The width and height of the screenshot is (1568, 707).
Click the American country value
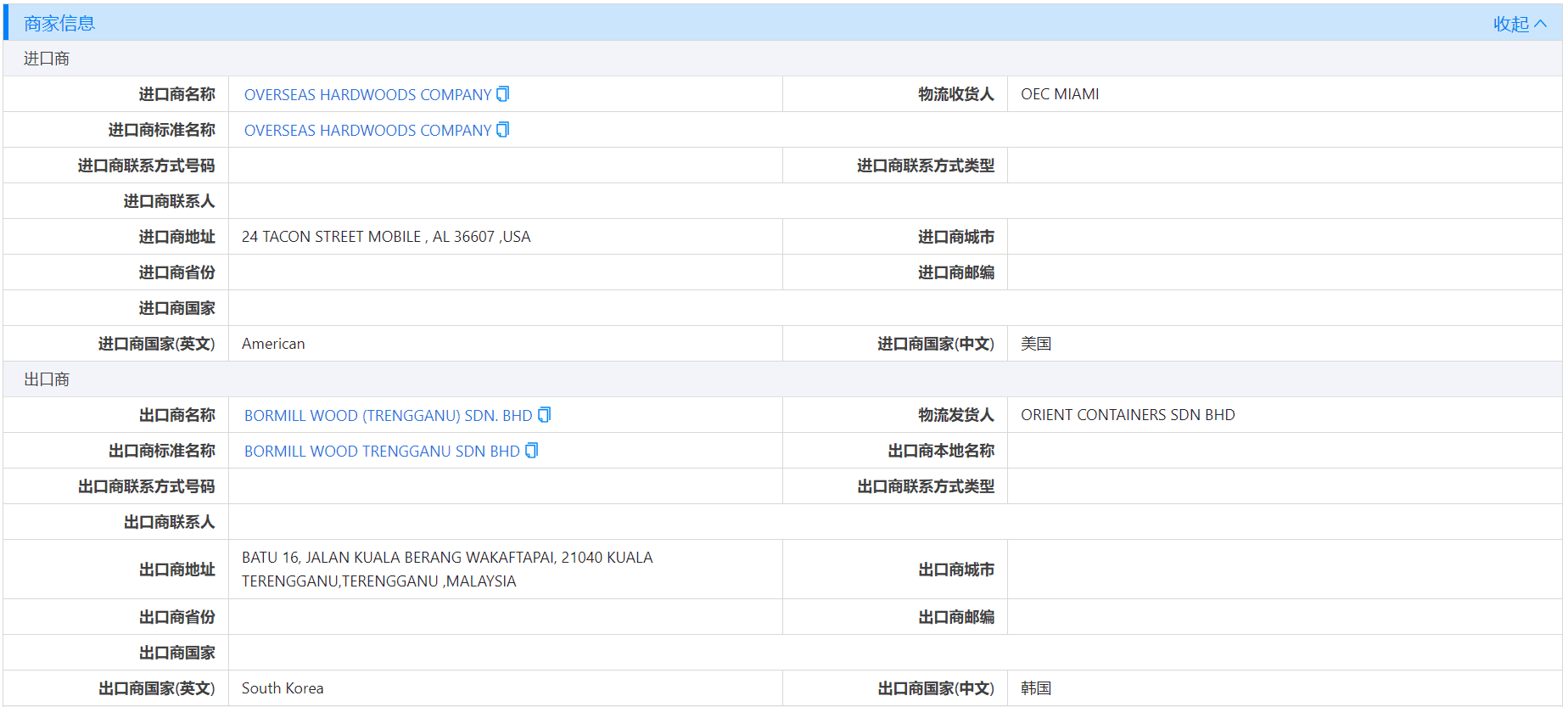tap(273, 344)
